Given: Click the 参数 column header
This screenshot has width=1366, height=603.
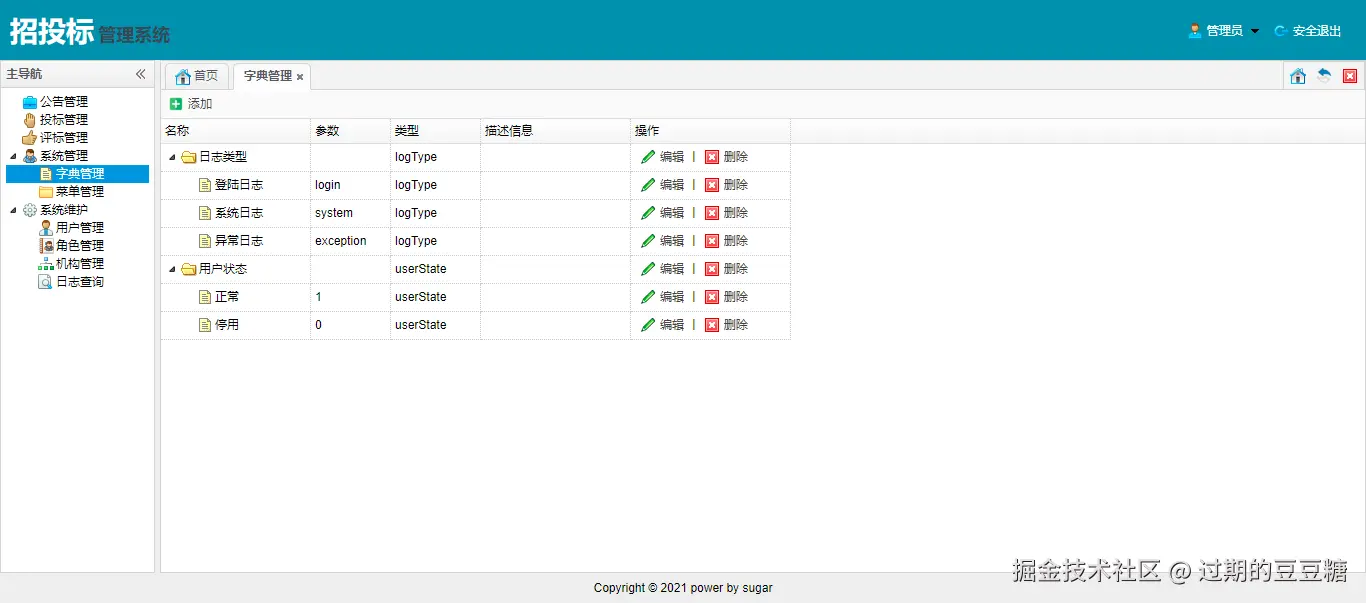Looking at the screenshot, I should [351, 131].
